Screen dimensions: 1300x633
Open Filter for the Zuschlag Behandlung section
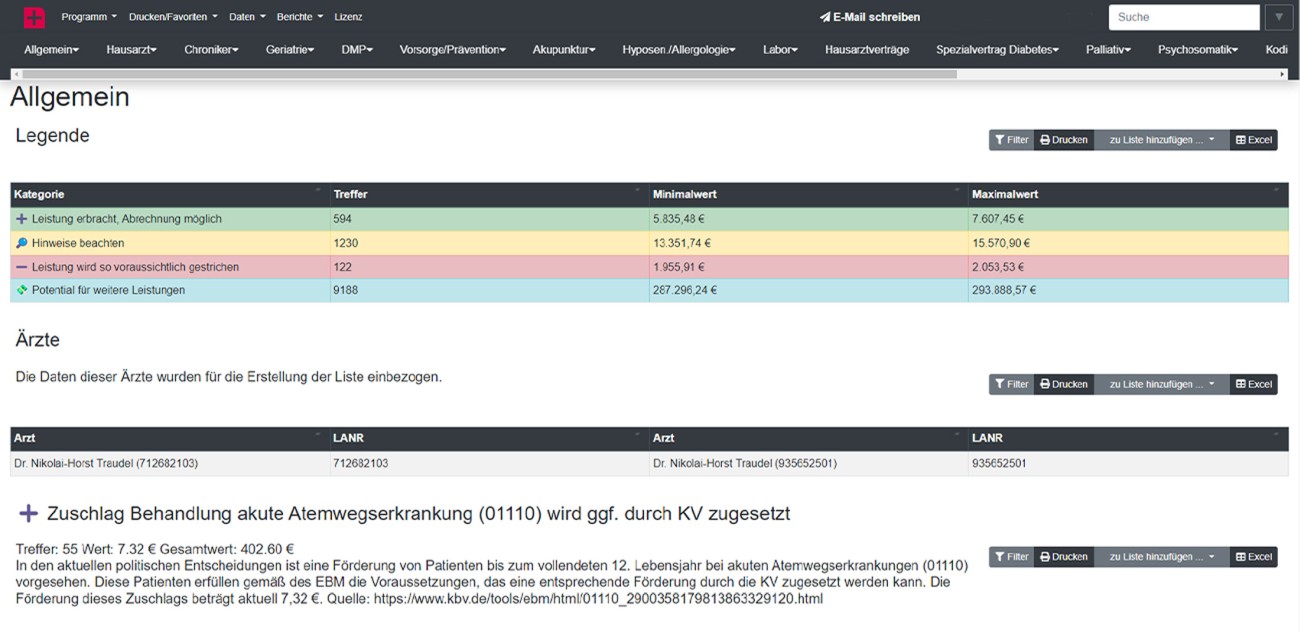[x=1011, y=557]
